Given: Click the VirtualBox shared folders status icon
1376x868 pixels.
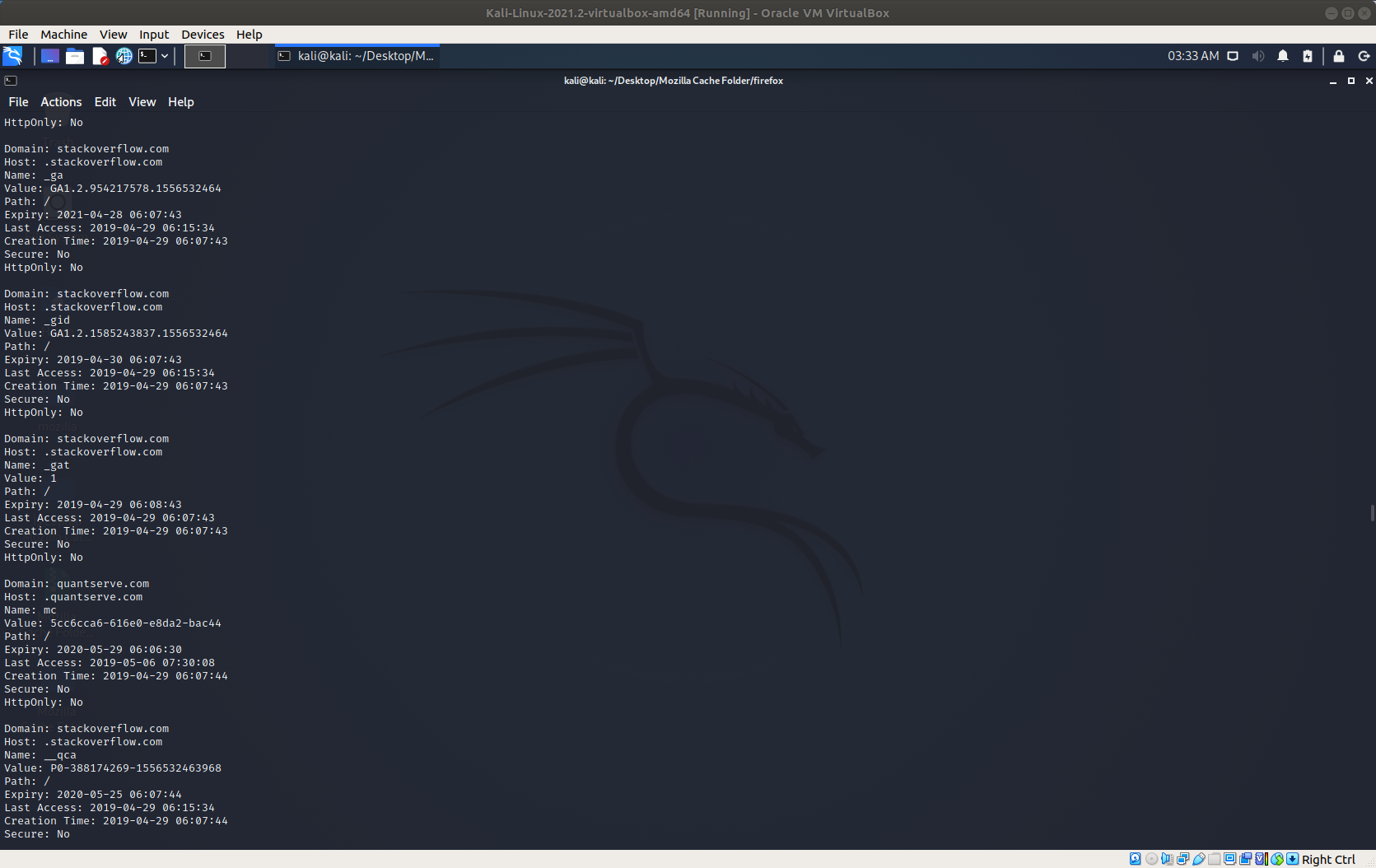Looking at the screenshot, I should (x=1214, y=859).
